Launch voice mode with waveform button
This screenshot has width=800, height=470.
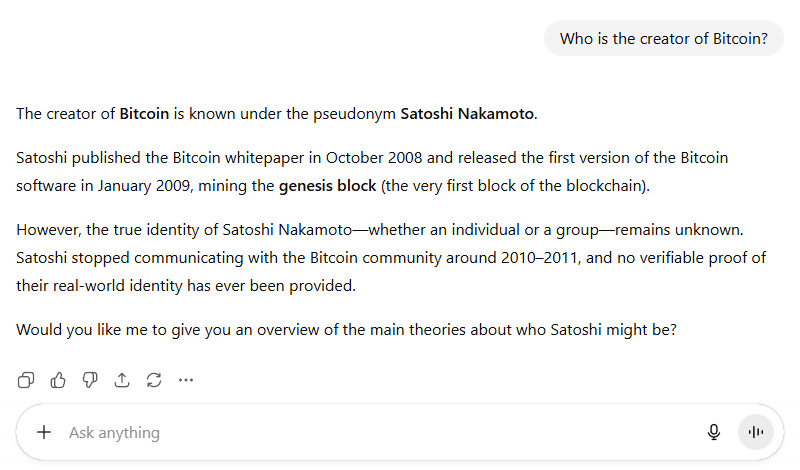(x=756, y=433)
